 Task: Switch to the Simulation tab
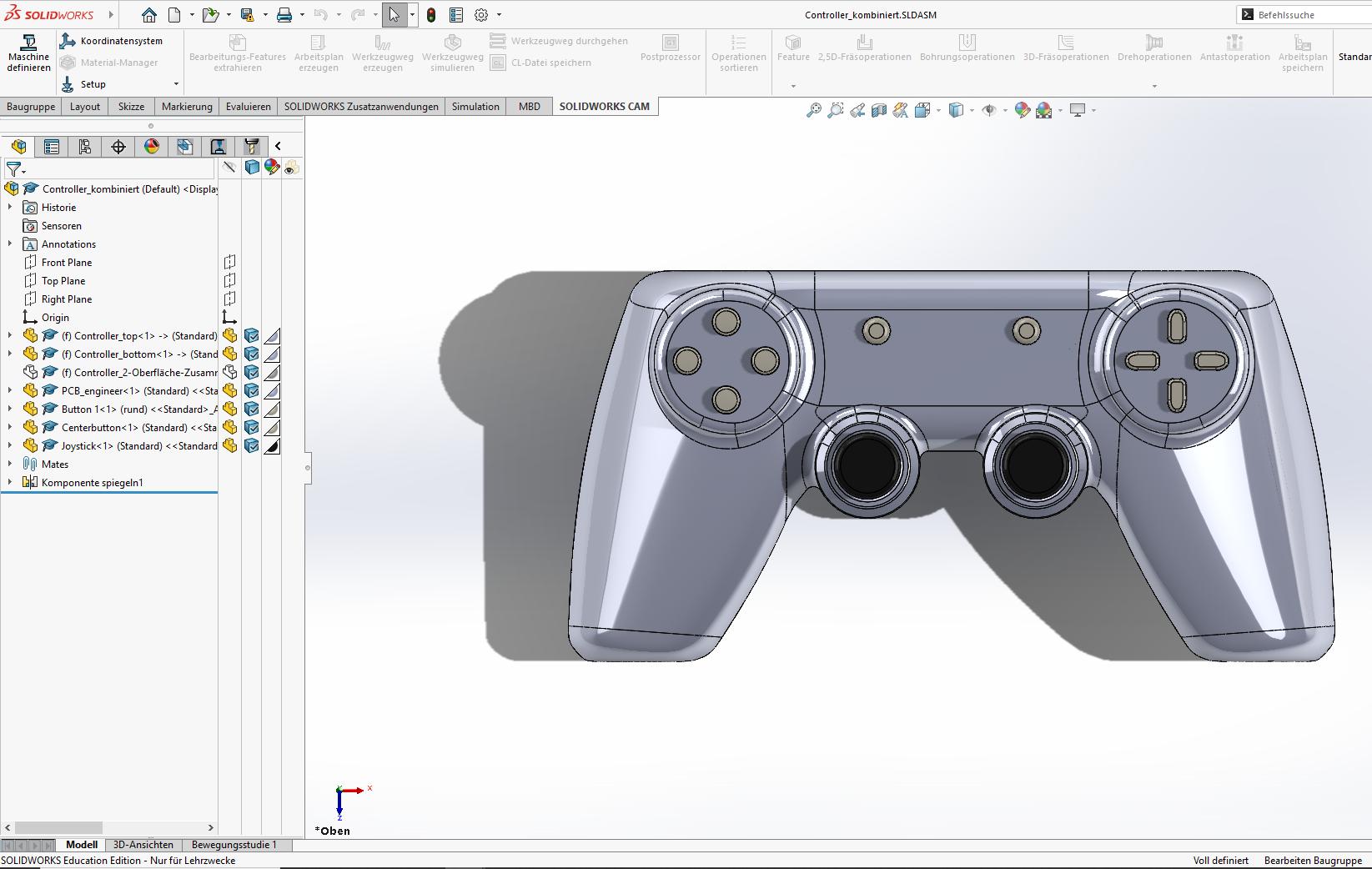pyautogui.click(x=475, y=107)
